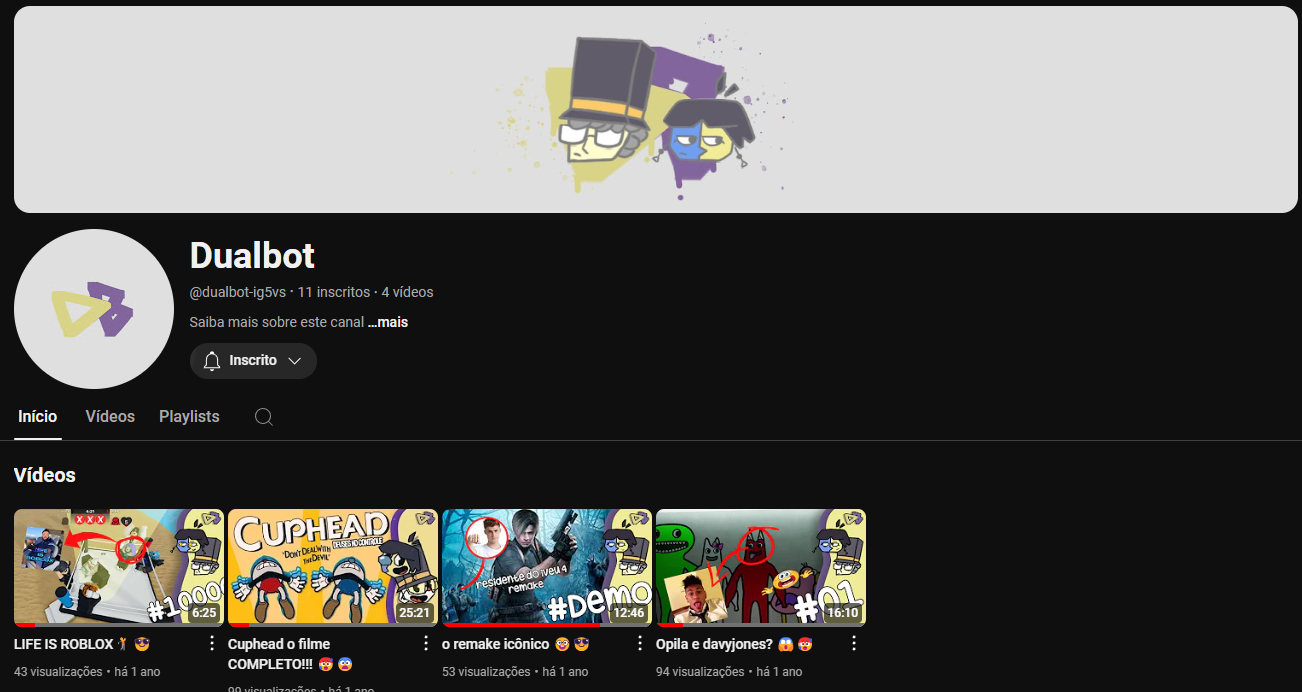1302x692 pixels.
Task: Play the Opila #01 video thumbnail
Action: pos(761,567)
